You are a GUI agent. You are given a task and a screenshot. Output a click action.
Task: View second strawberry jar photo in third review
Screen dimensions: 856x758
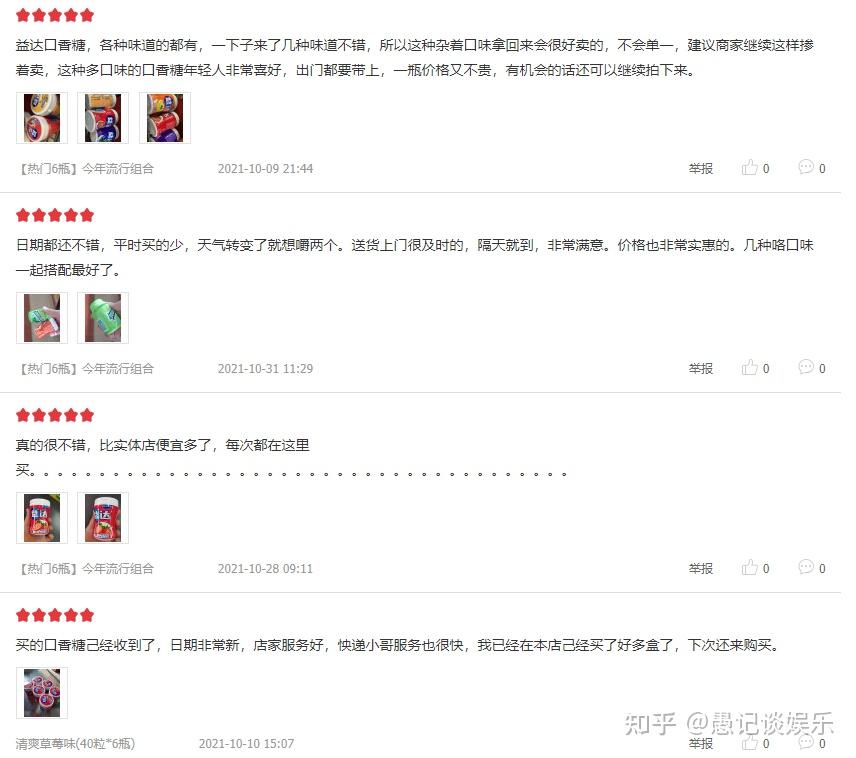[103, 518]
